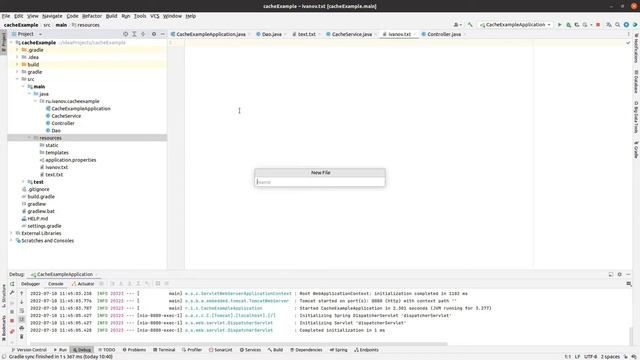
Task: Run with coverage icon in top toolbar
Action: [x=577, y=25]
